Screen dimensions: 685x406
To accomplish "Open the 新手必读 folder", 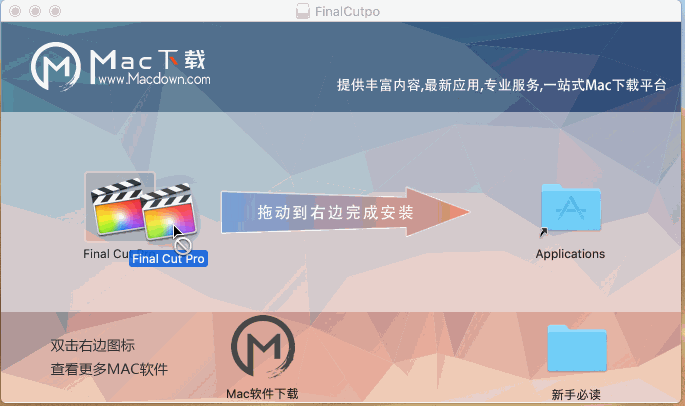I will point(577,348).
